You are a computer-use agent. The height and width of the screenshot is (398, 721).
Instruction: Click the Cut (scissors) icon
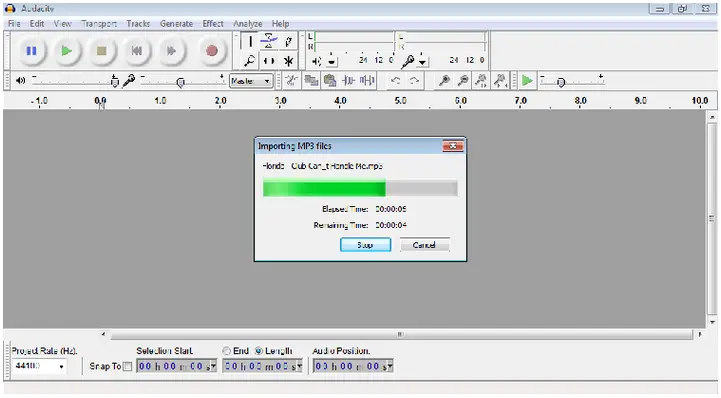click(292, 81)
